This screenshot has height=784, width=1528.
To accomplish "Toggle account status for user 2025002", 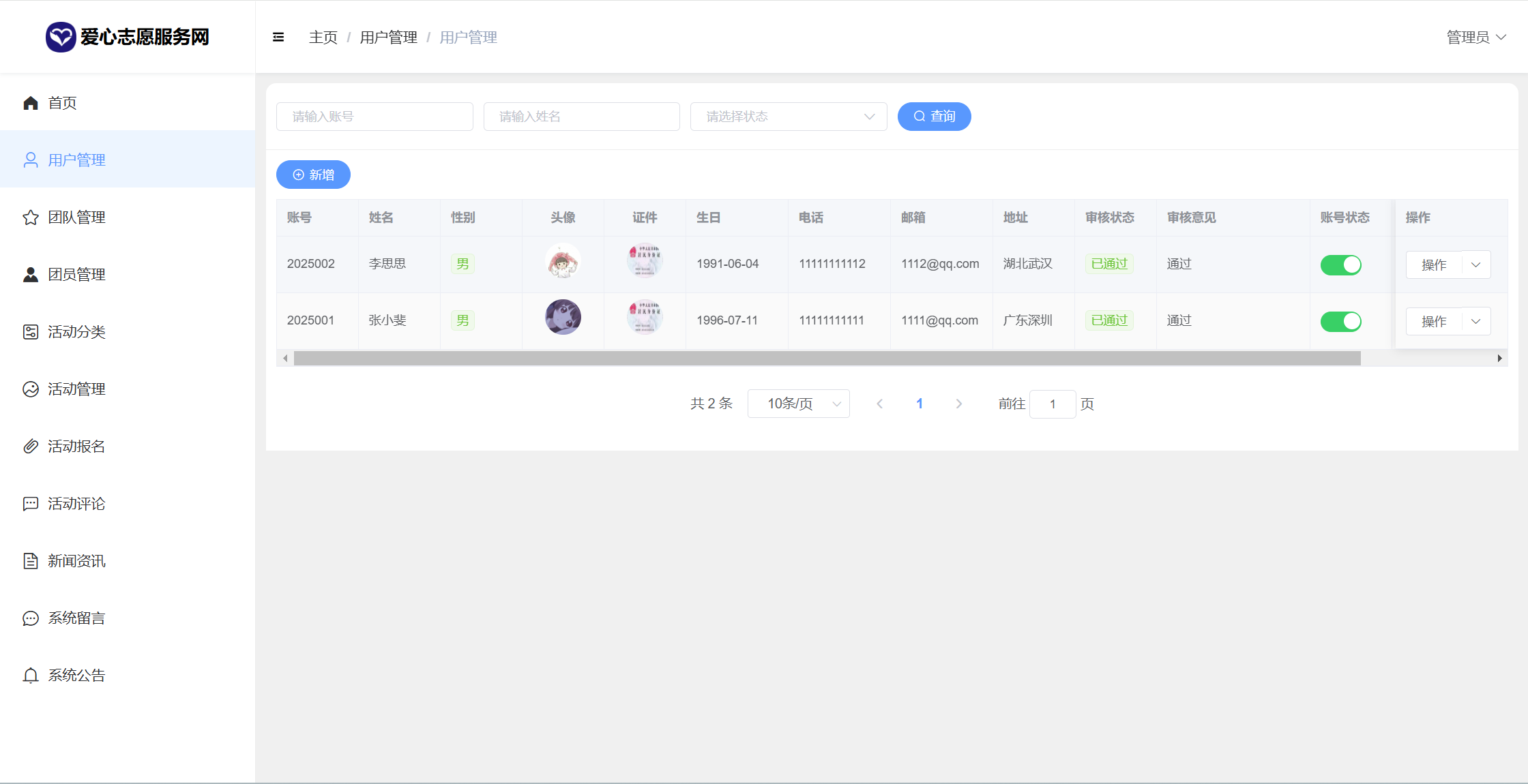I will (1340, 265).
